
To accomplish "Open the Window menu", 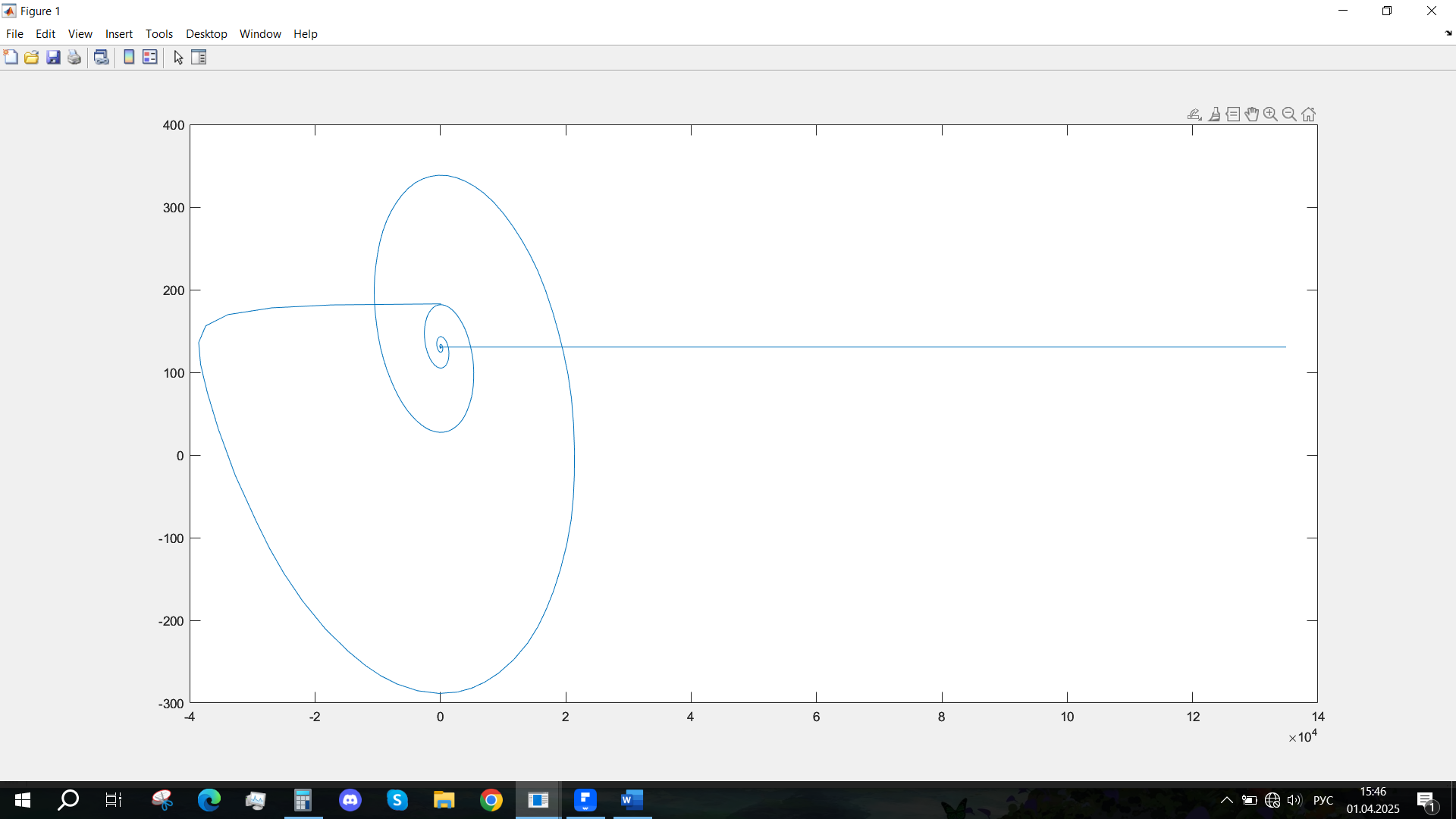I will point(260,34).
